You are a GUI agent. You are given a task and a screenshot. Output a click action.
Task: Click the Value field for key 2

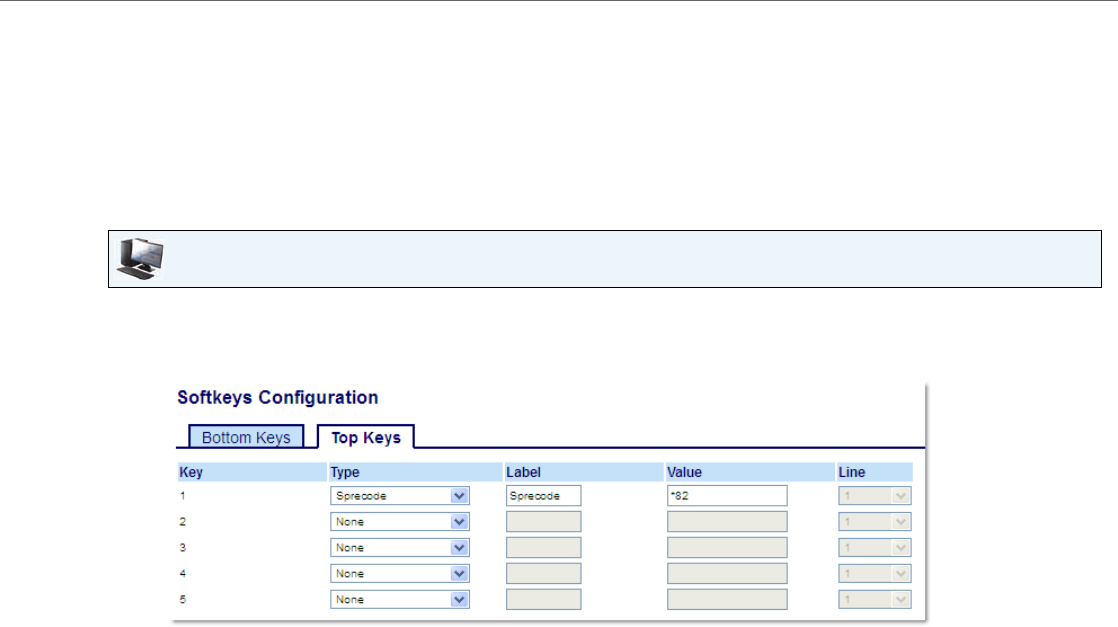click(x=726, y=521)
